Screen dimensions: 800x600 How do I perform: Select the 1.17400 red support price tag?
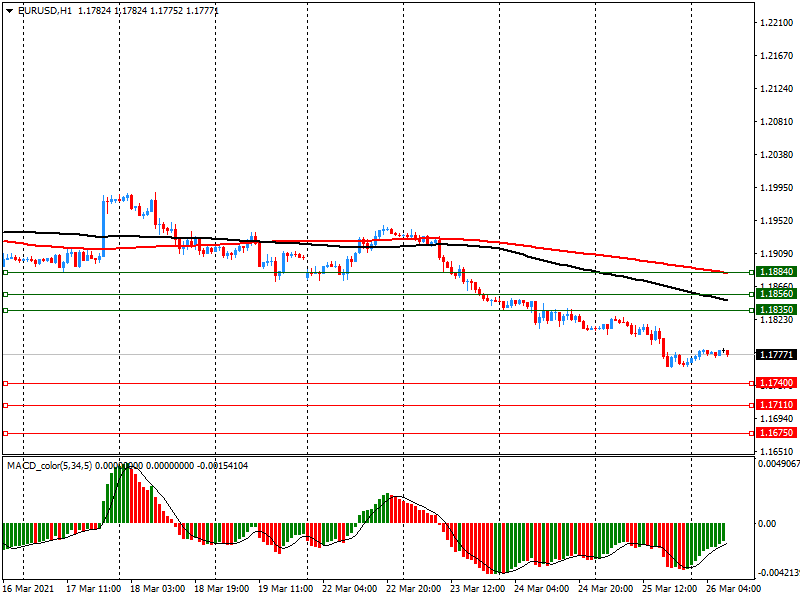[776, 383]
